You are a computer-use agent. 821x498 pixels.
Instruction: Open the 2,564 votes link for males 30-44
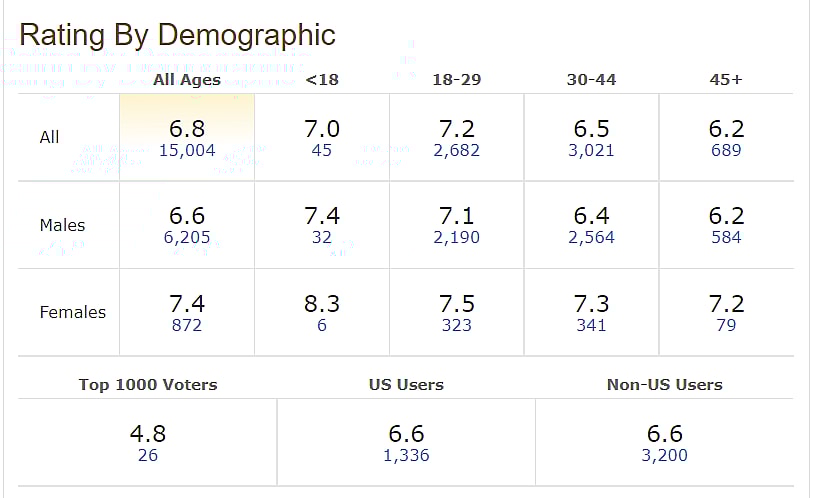(x=591, y=238)
